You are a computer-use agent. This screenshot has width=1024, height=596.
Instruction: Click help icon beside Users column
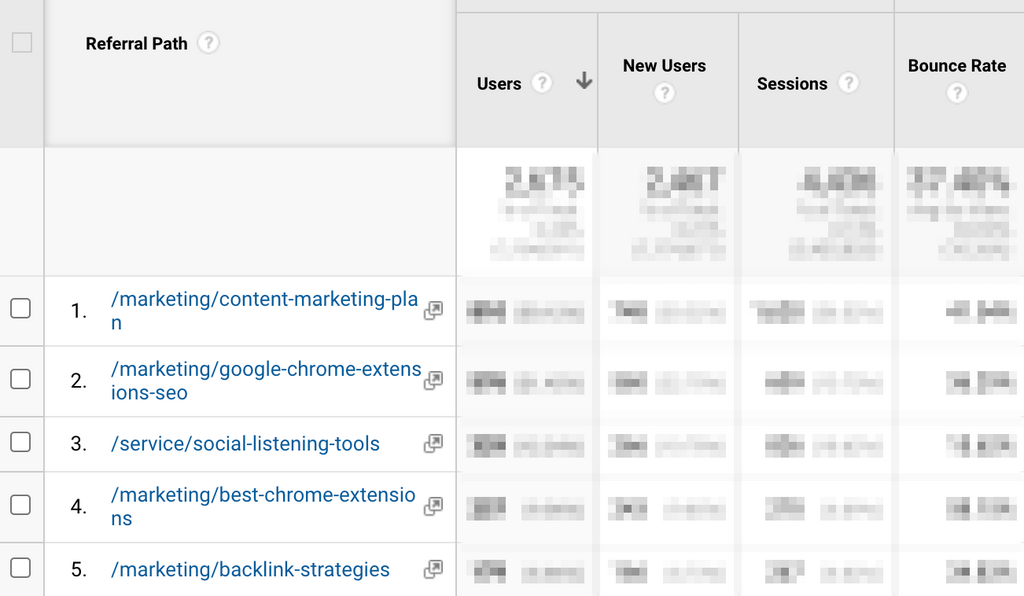pyautogui.click(x=541, y=83)
